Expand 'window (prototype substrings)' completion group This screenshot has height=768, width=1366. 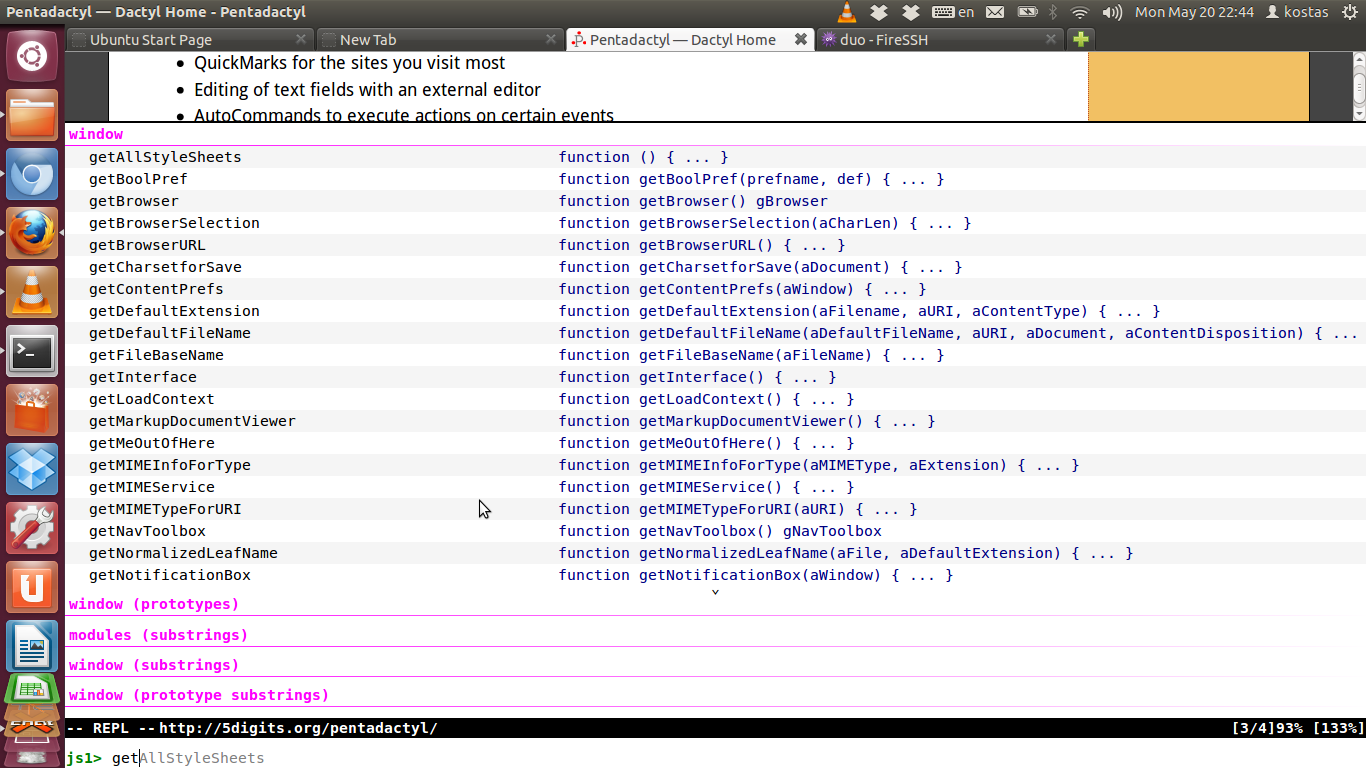pyautogui.click(x=199, y=695)
